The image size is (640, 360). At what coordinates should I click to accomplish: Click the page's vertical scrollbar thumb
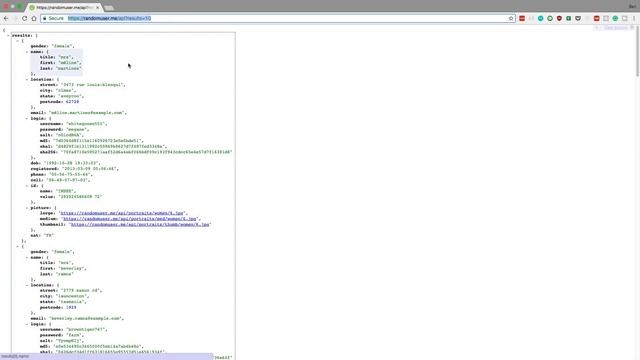pyautogui.click(x=637, y=52)
